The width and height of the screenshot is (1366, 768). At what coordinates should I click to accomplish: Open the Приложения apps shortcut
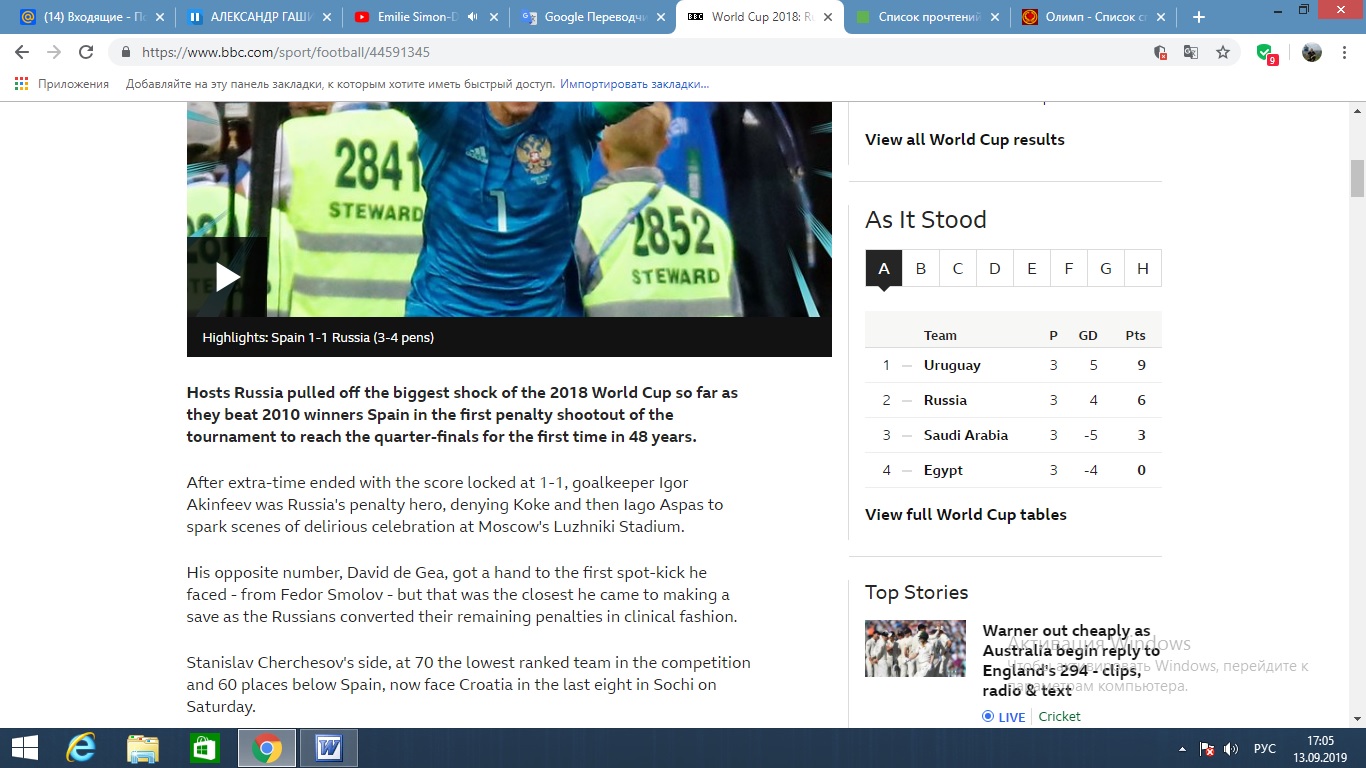(62, 84)
